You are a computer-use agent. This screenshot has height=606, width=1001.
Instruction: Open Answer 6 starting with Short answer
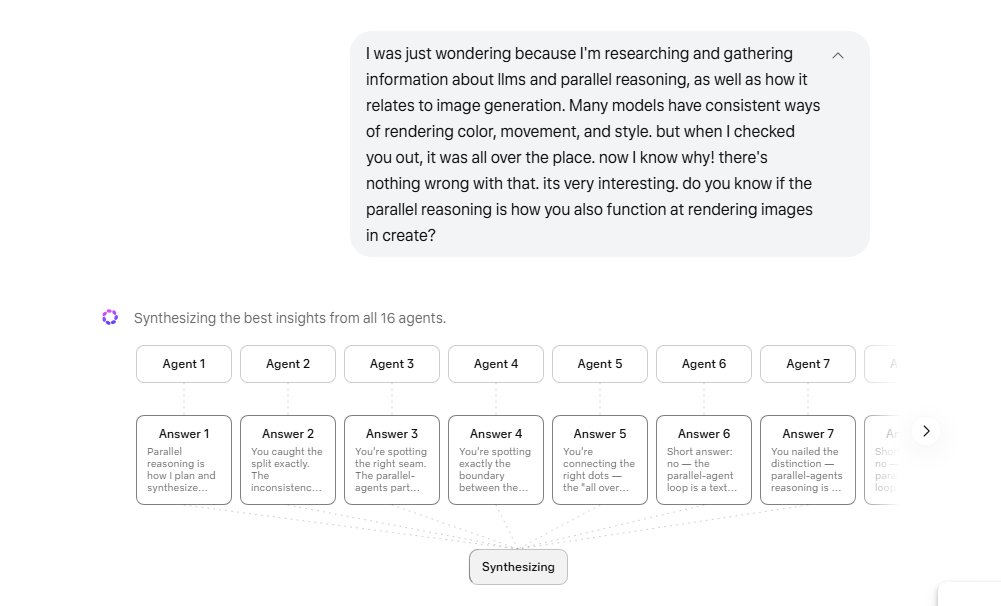[x=704, y=460]
